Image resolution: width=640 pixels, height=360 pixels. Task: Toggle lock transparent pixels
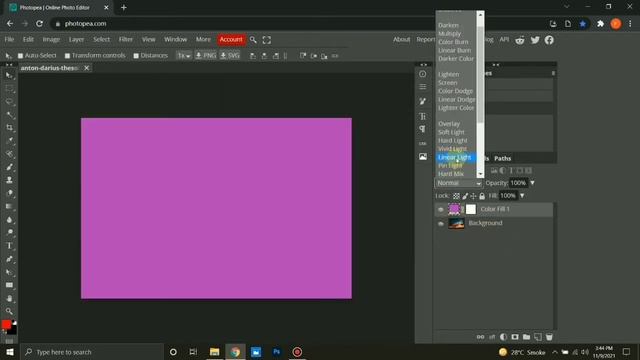coord(456,196)
